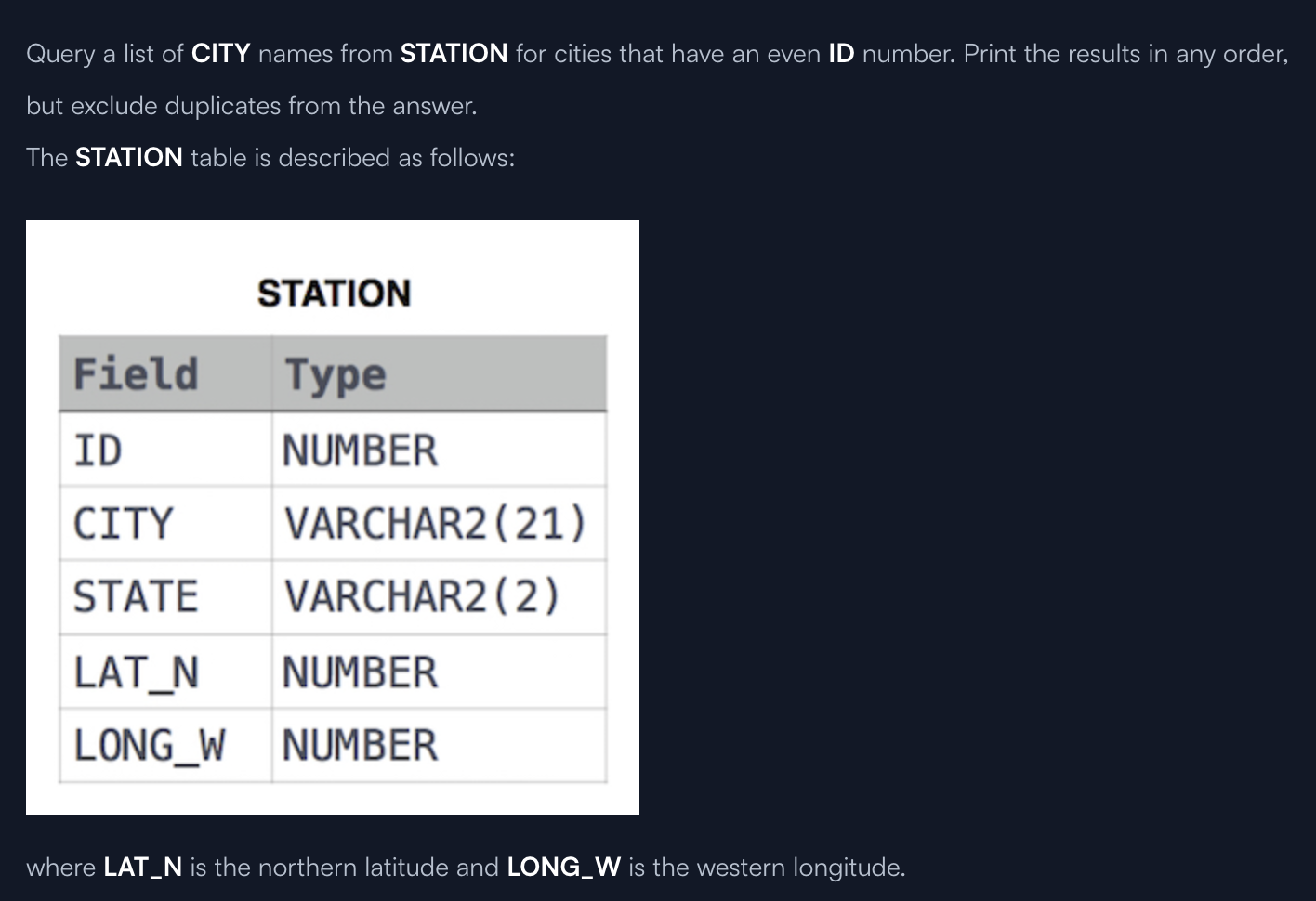Click bold LAT_N in the bottom description
The height and width of the screenshot is (901, 1316).
tap(142, 868)
